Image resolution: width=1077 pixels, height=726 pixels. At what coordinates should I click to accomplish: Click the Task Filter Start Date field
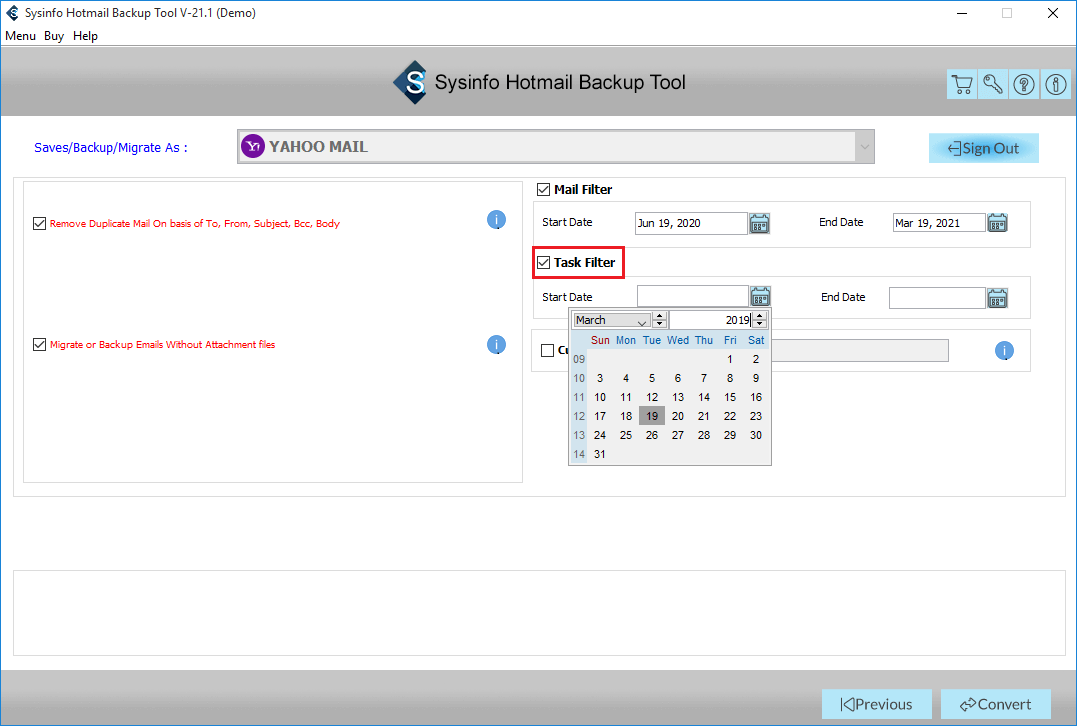pyautogui.click(x=692, y=296)
